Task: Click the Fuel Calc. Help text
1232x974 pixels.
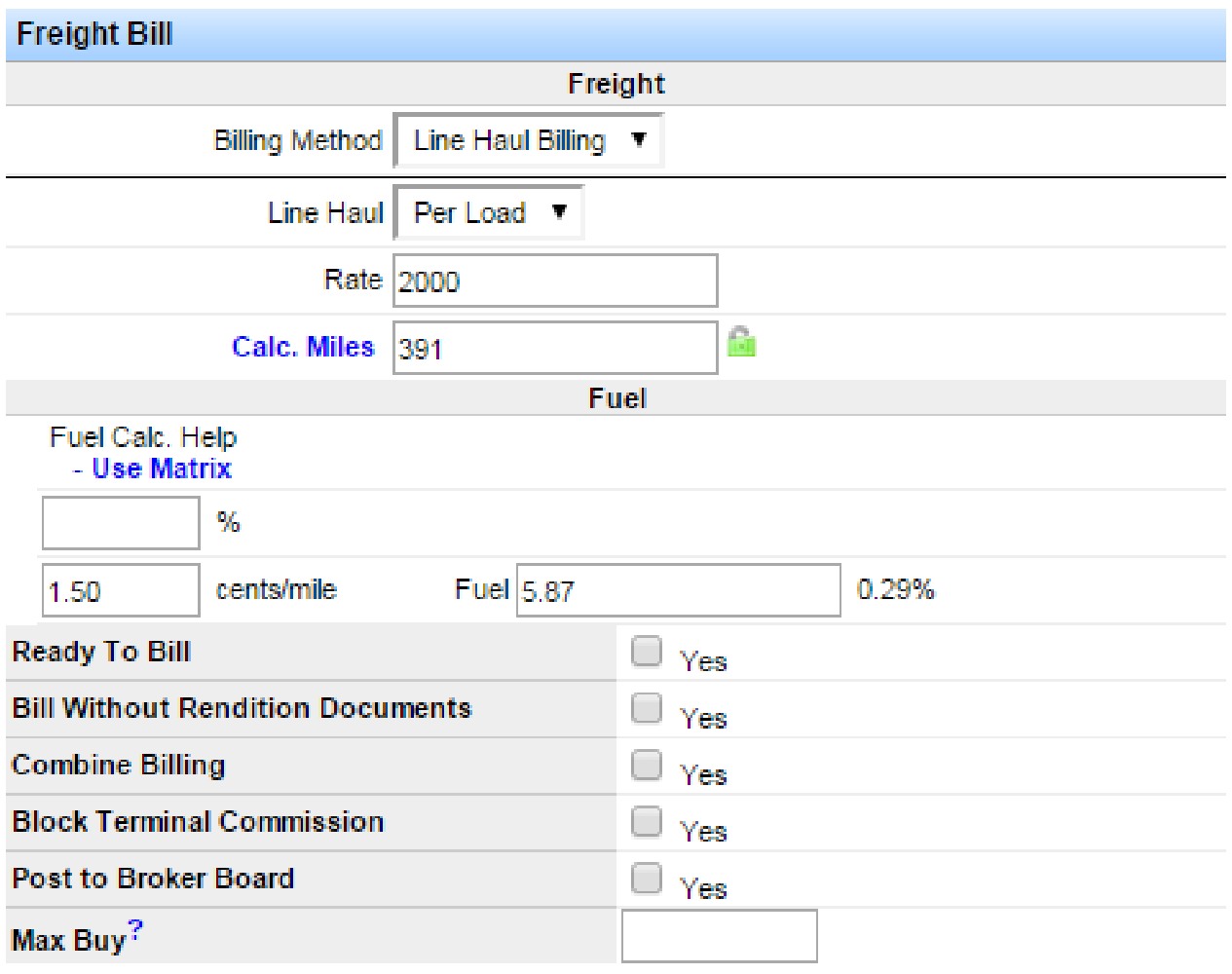Action: pos(143,437)
